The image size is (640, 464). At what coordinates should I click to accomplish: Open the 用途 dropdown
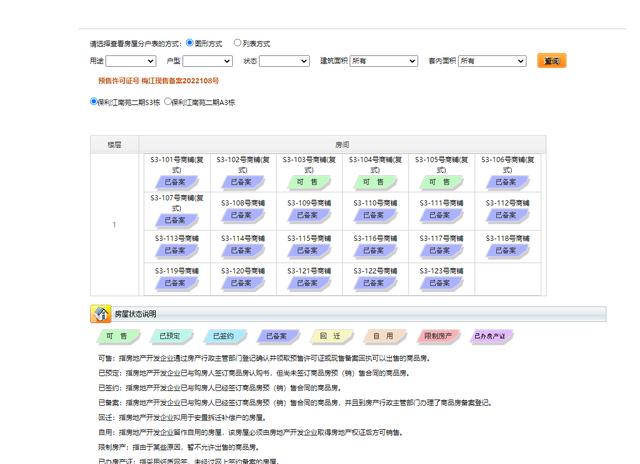pos(131,61)
